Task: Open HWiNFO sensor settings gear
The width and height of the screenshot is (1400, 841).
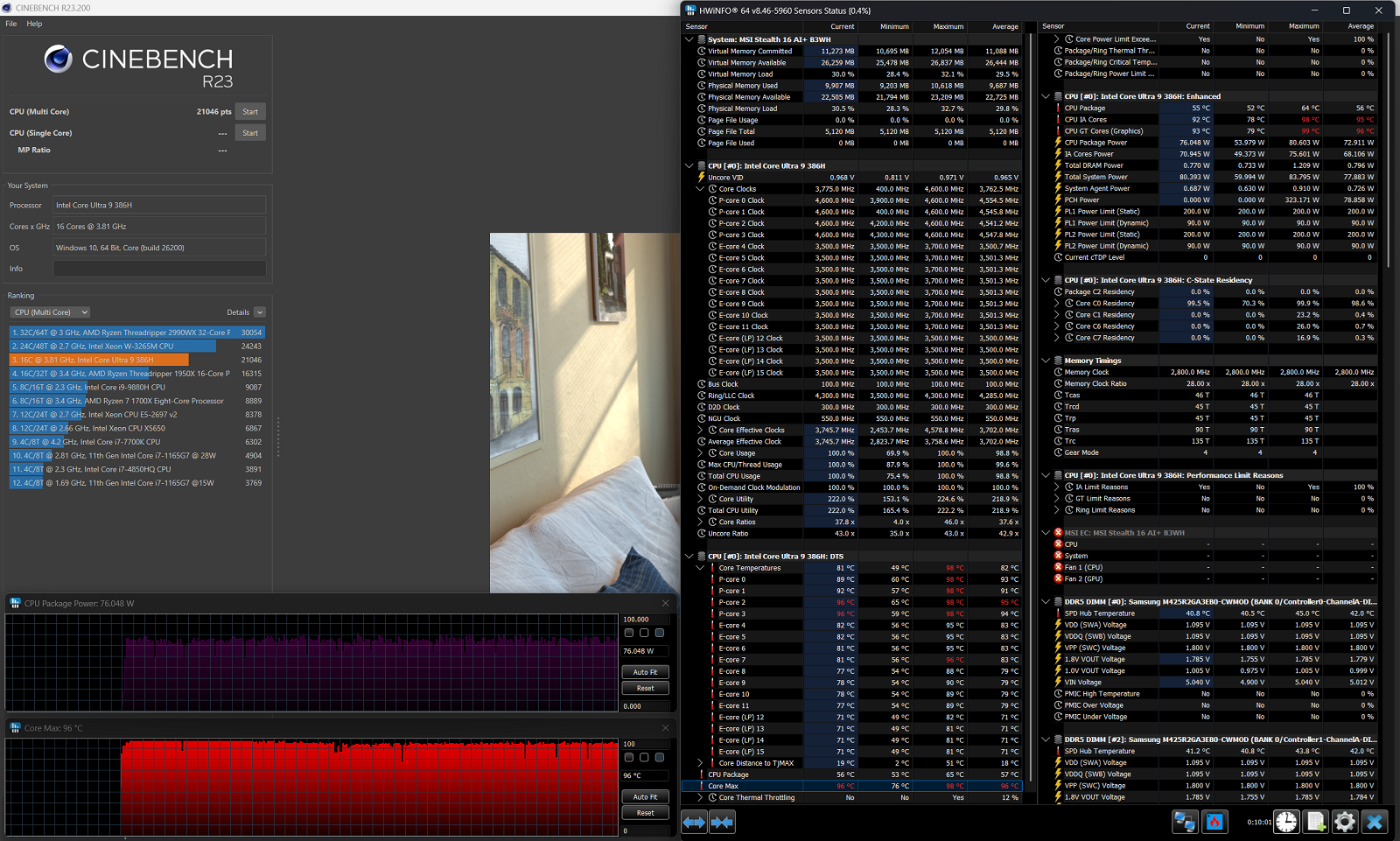Action: [x=1345, y=822]
